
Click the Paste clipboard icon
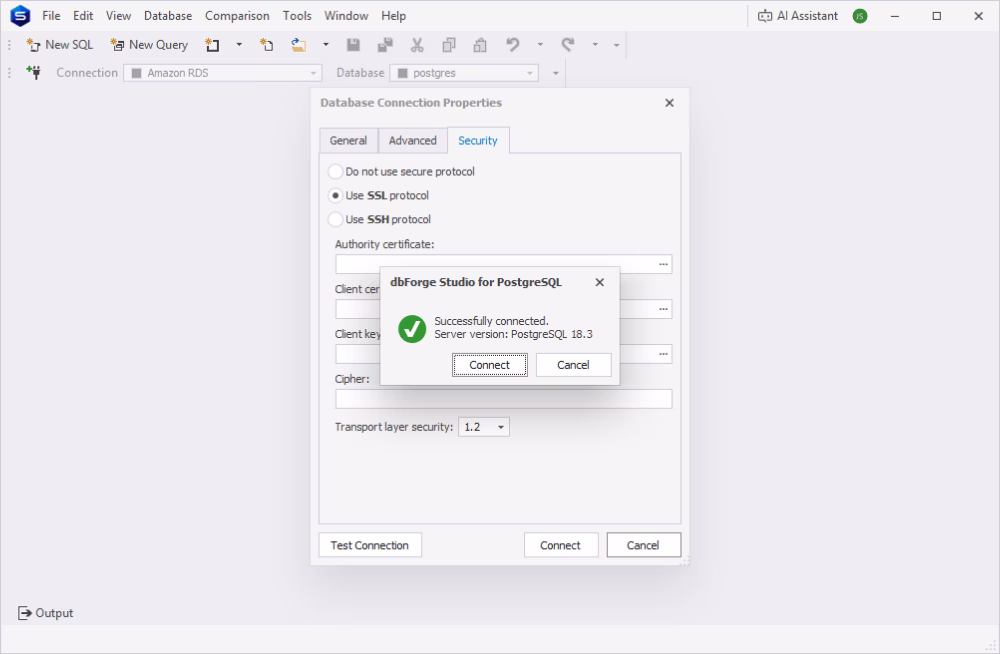480,45
